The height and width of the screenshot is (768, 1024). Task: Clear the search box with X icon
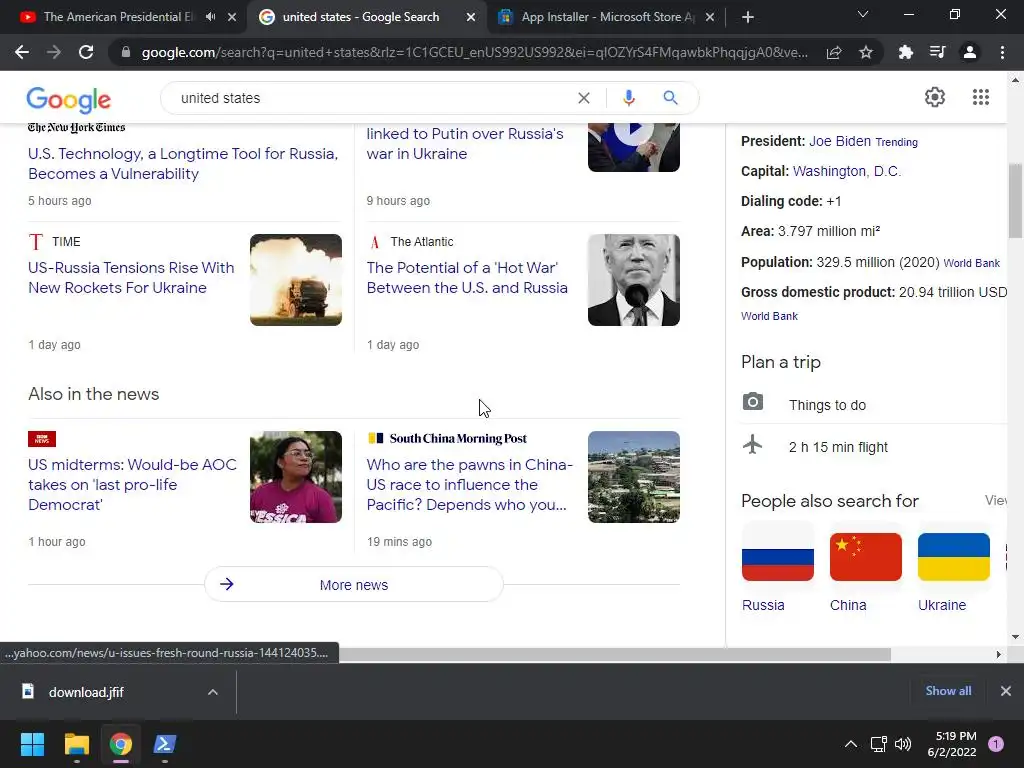(x=584, y=98)
